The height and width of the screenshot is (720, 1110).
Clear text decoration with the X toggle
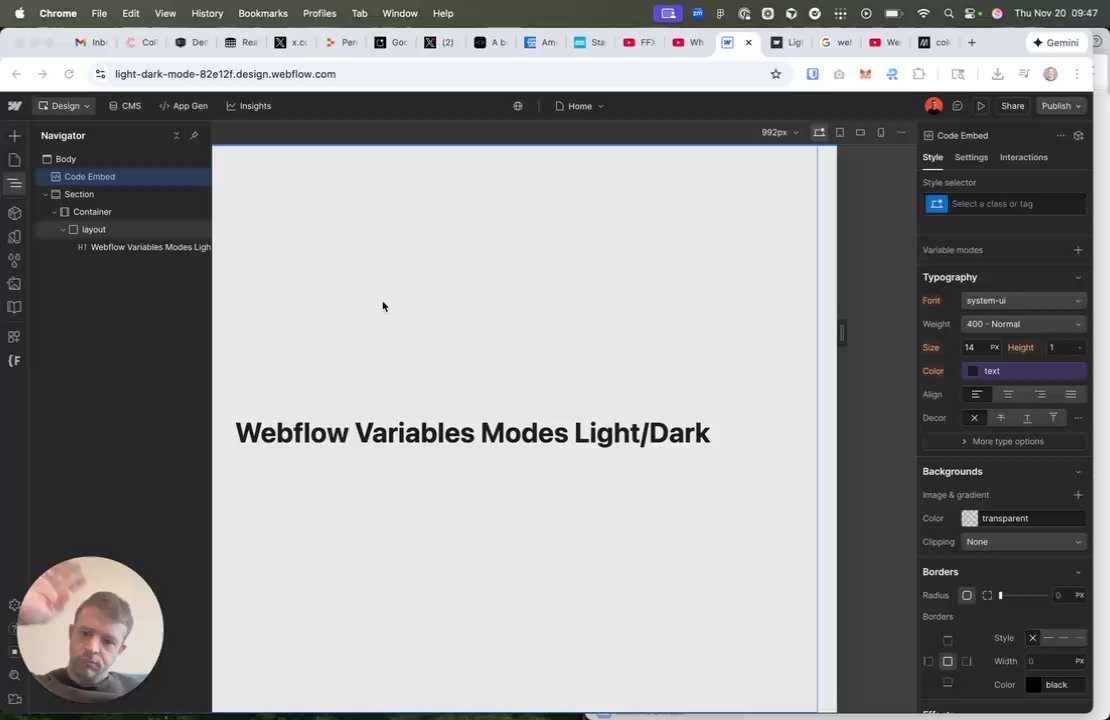pos(974,418)
